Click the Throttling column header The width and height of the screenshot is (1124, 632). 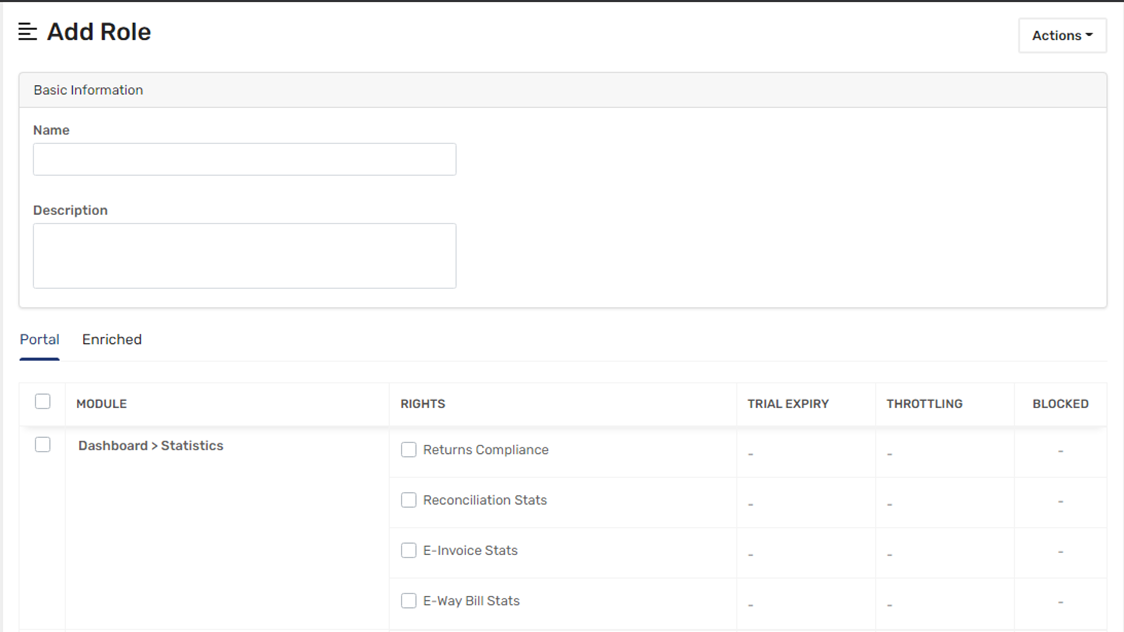pos(924,404)
